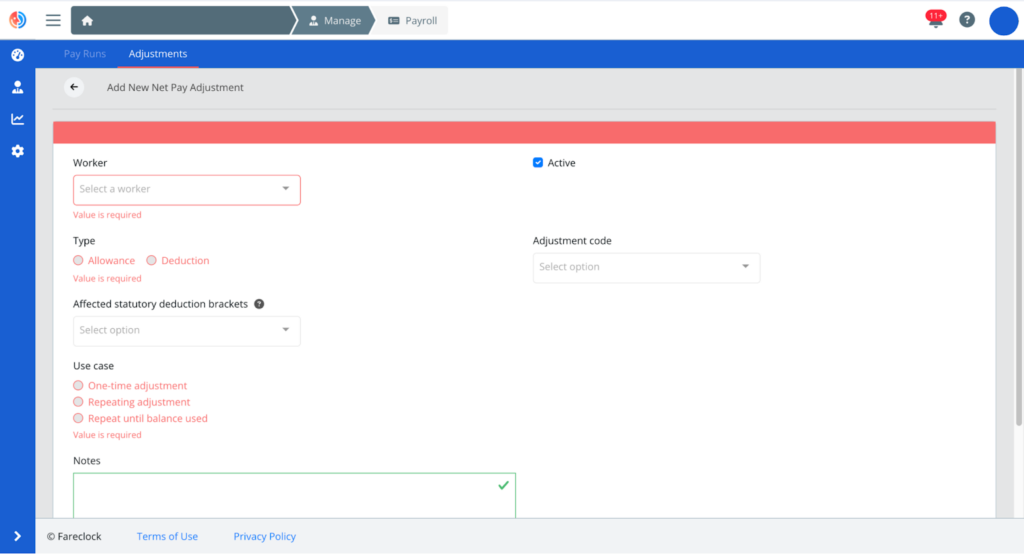
Task: Open the Privacy Policy link
Action: coord(264,536)
